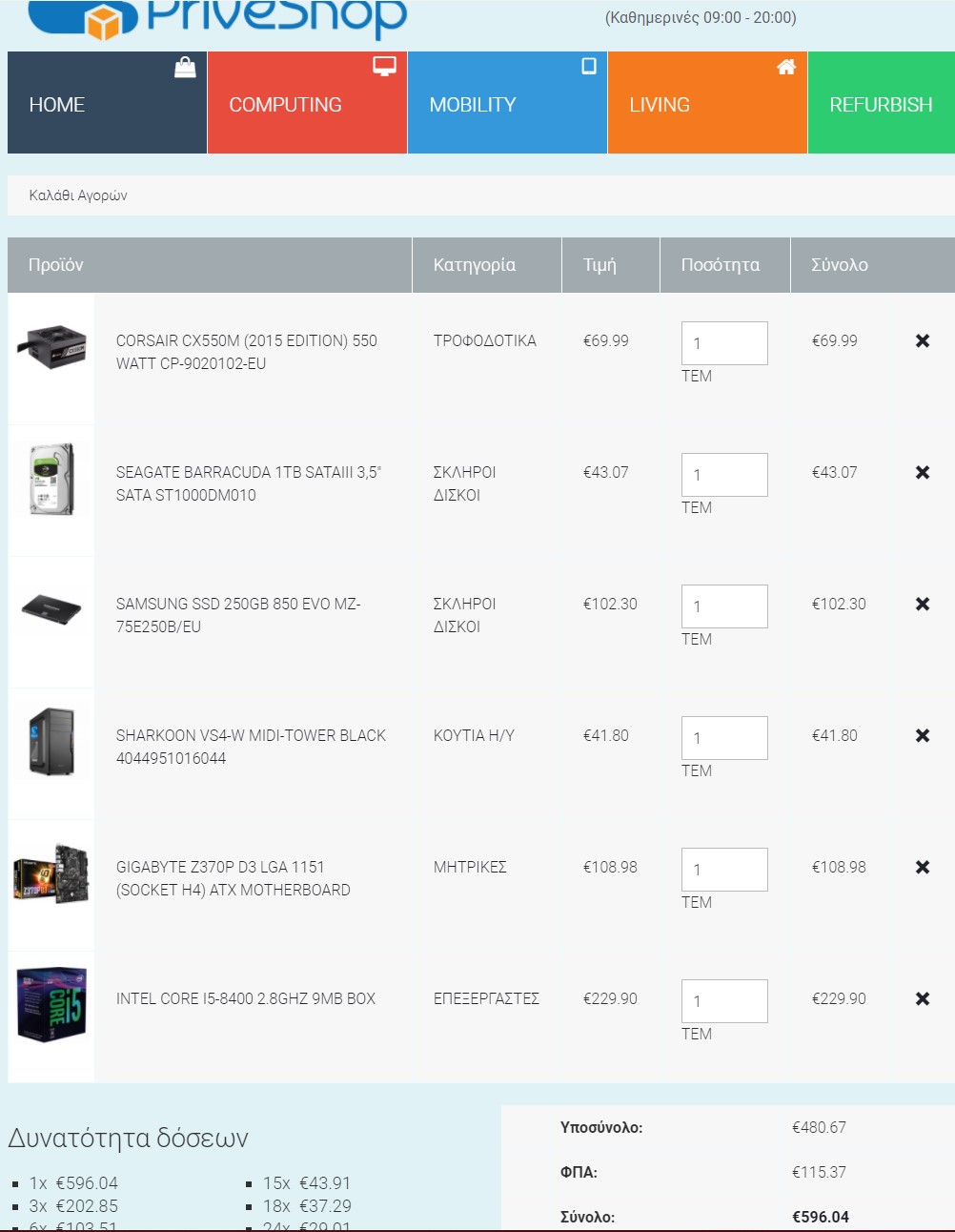Open Seagate Barracuda 1TB product link
This screenshot has width=955, height=1232.
pos(249,483)
